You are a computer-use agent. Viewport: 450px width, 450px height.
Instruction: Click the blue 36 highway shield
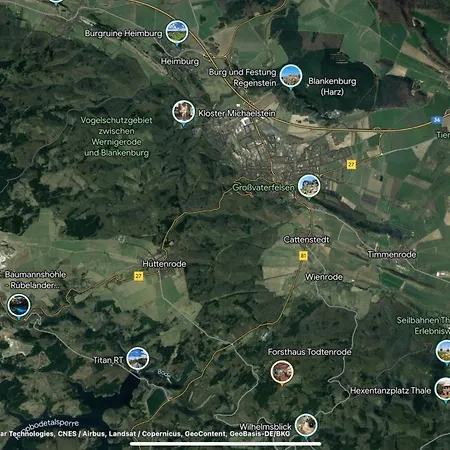(437, 120)
